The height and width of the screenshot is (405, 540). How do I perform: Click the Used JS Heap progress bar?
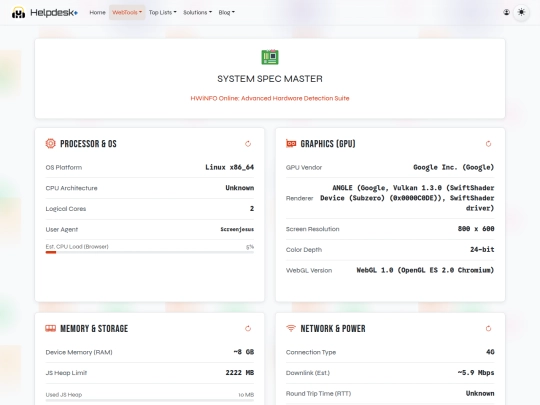[149, 401]
